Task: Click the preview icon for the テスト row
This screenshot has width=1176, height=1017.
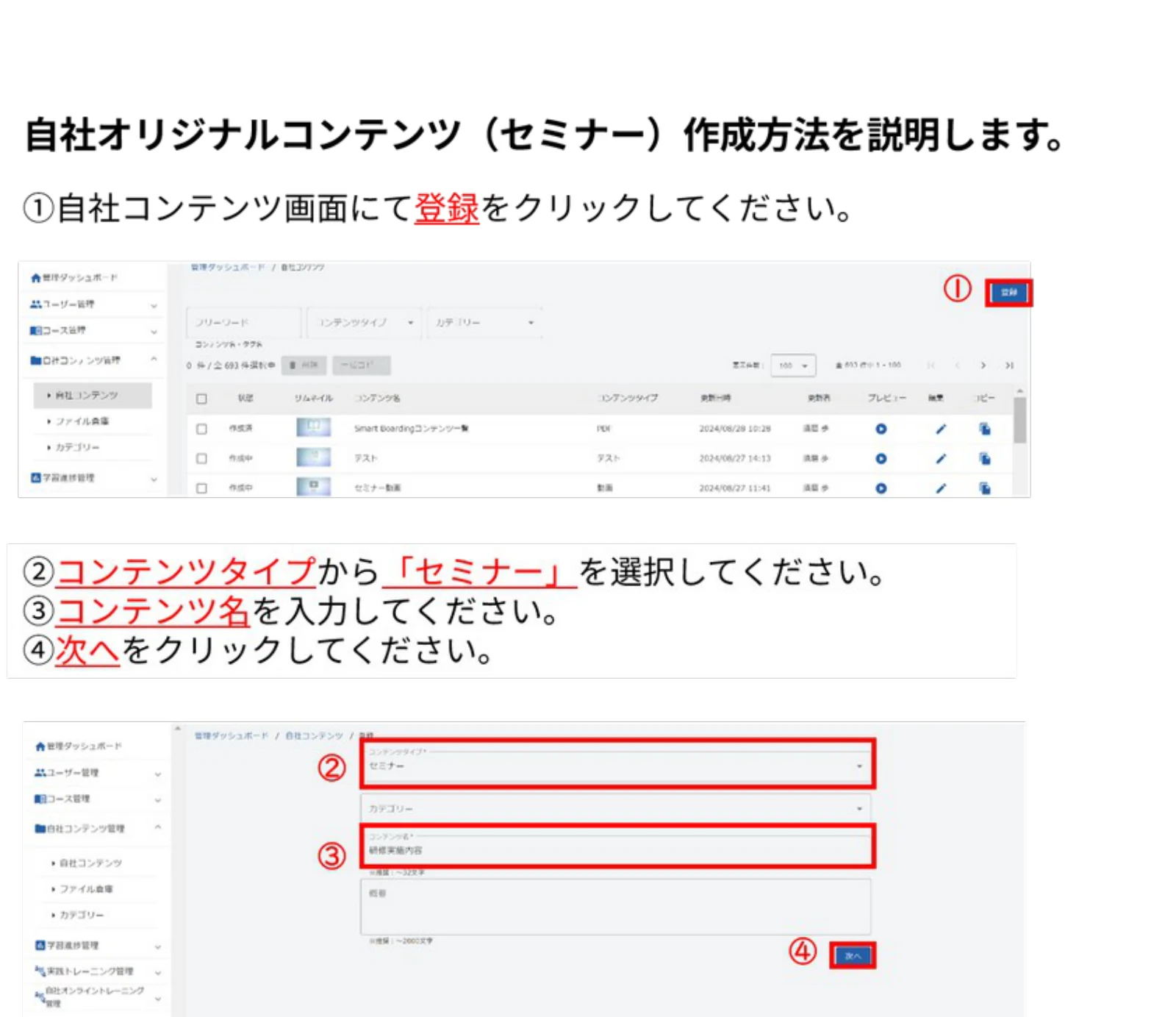Action: [881, 459]
